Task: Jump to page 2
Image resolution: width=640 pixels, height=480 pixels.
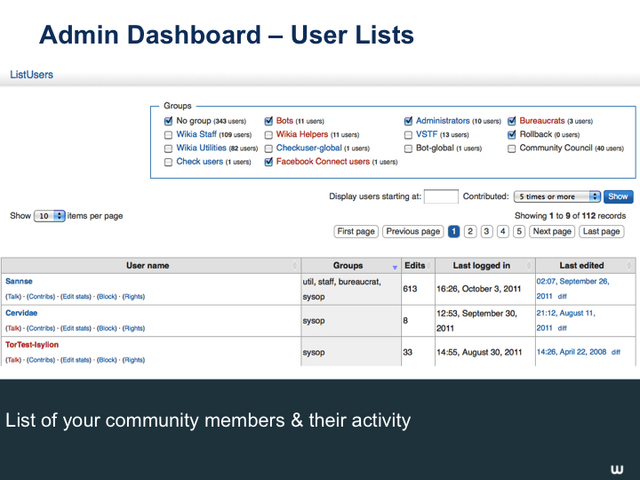Action: pyautogui.click(x=470, y=231)
